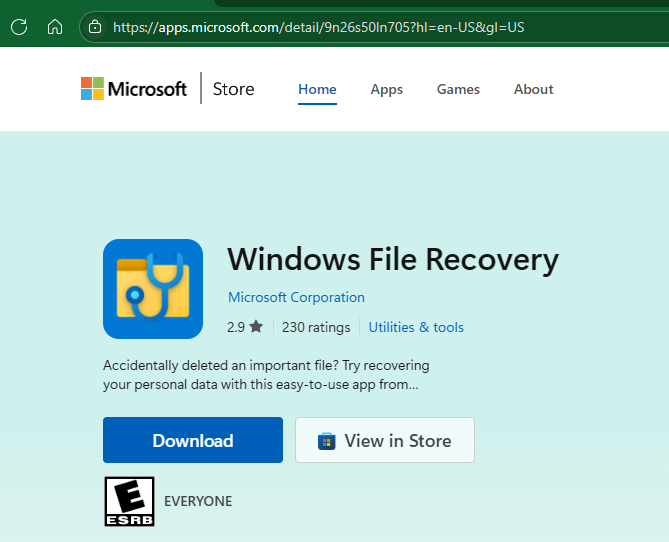Image resolution: width=669 pixels, height=542 pixels.
Task: Click the 230 ratings text
Action: coord(316,327)
